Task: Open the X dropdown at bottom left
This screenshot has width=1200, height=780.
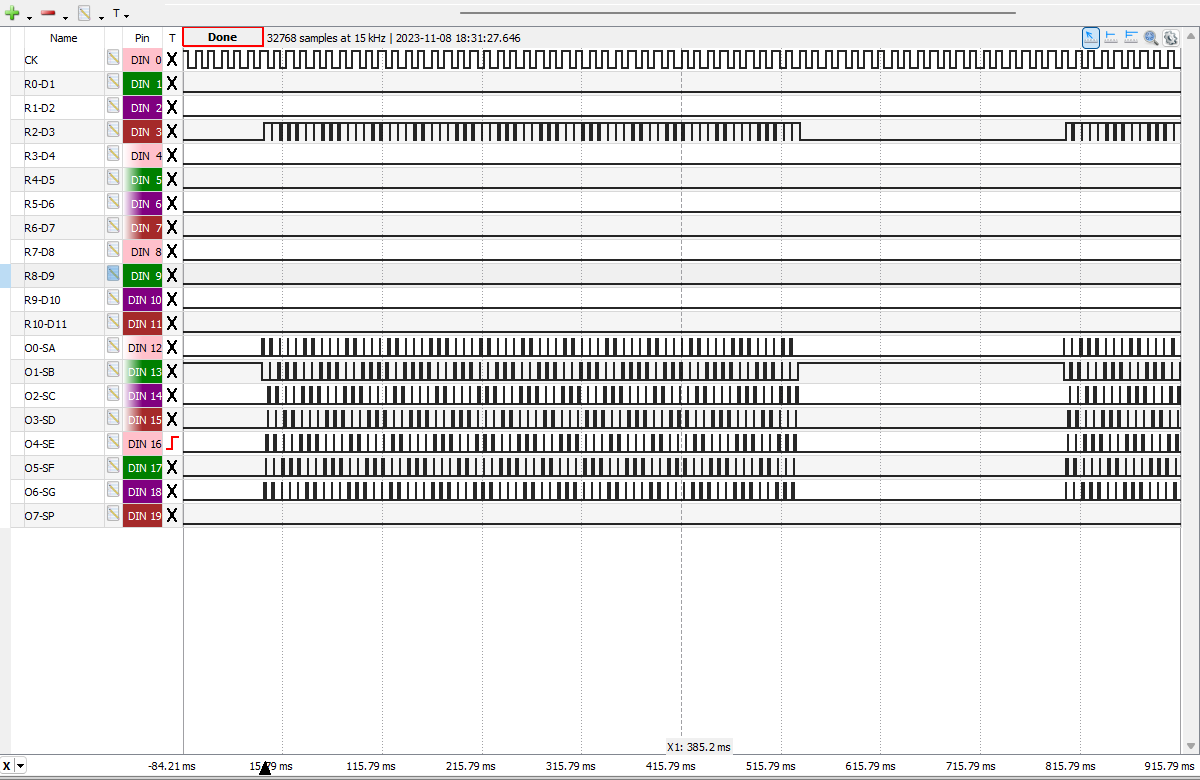Action: (x=21, y=766)
